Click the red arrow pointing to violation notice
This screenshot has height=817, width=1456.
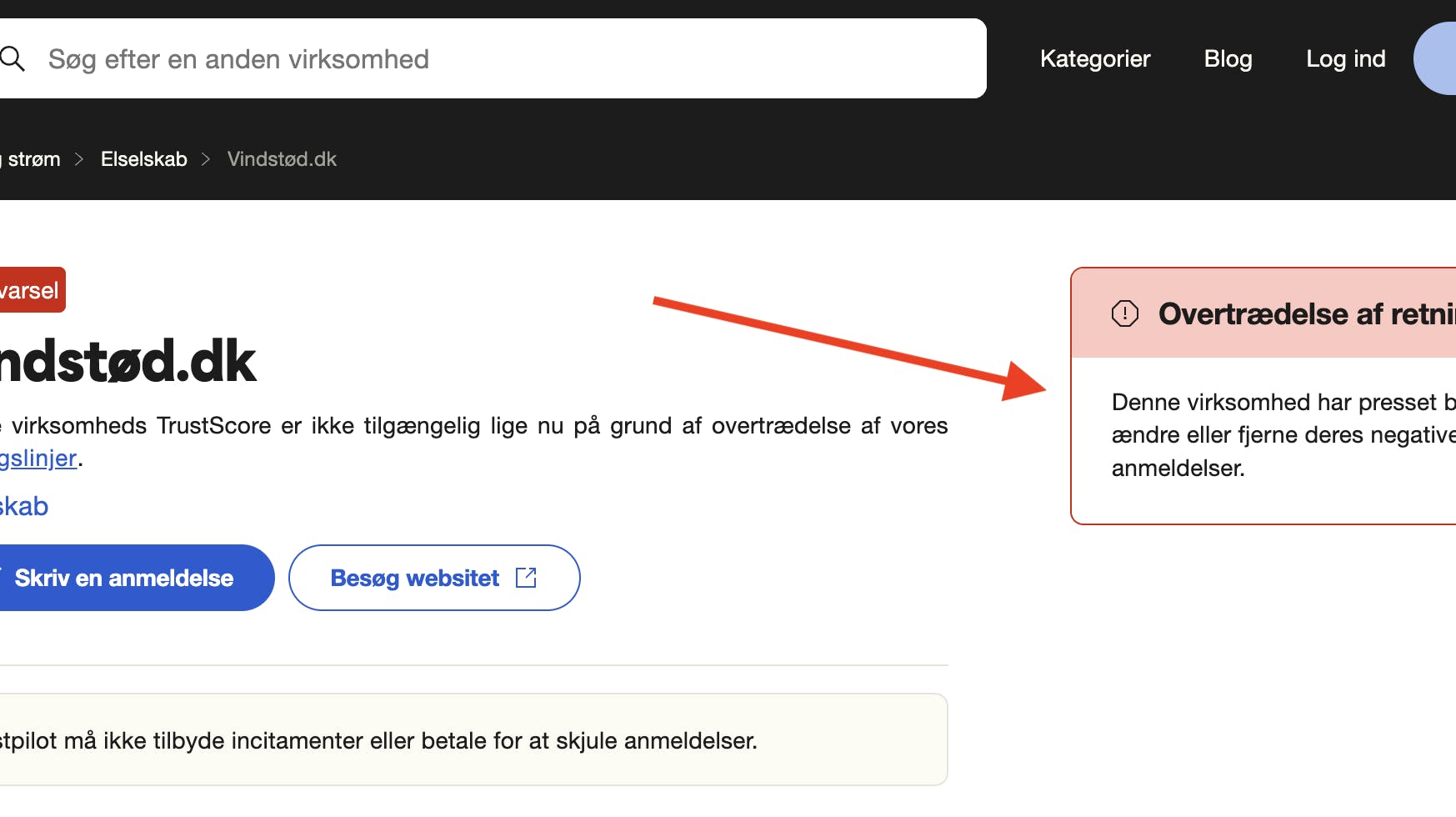[850, 342]
